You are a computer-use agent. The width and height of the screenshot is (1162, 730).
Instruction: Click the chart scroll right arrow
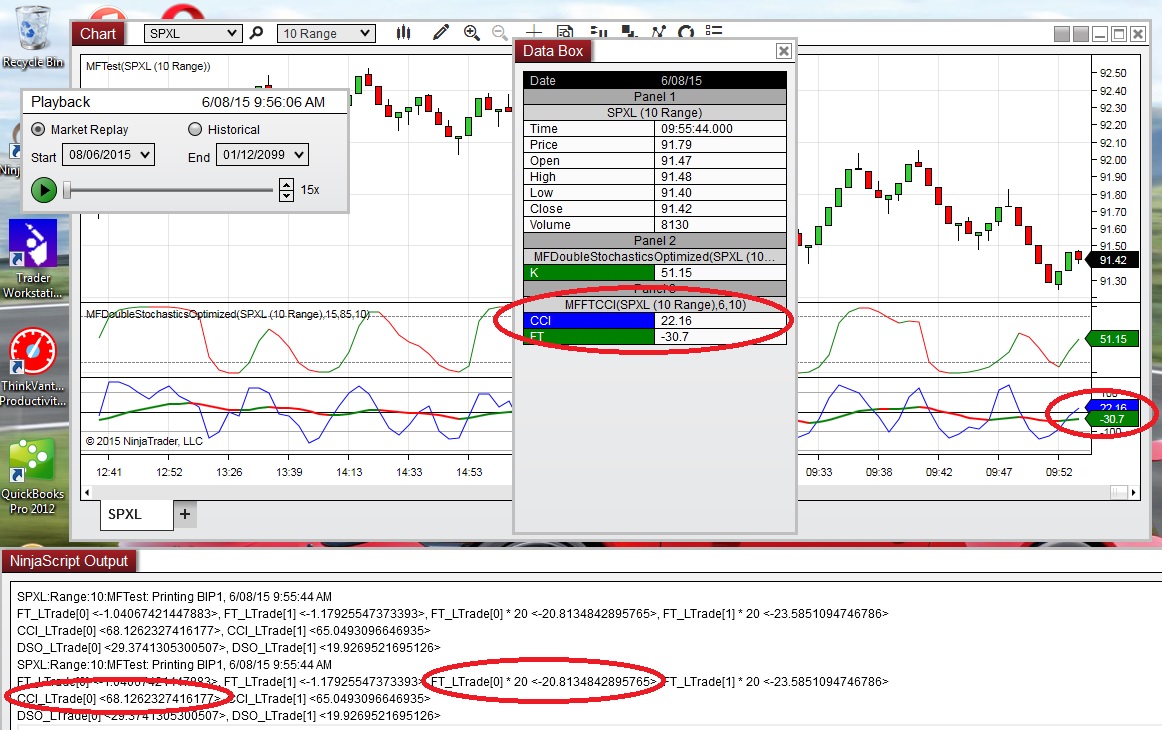tap(1133, 492)
